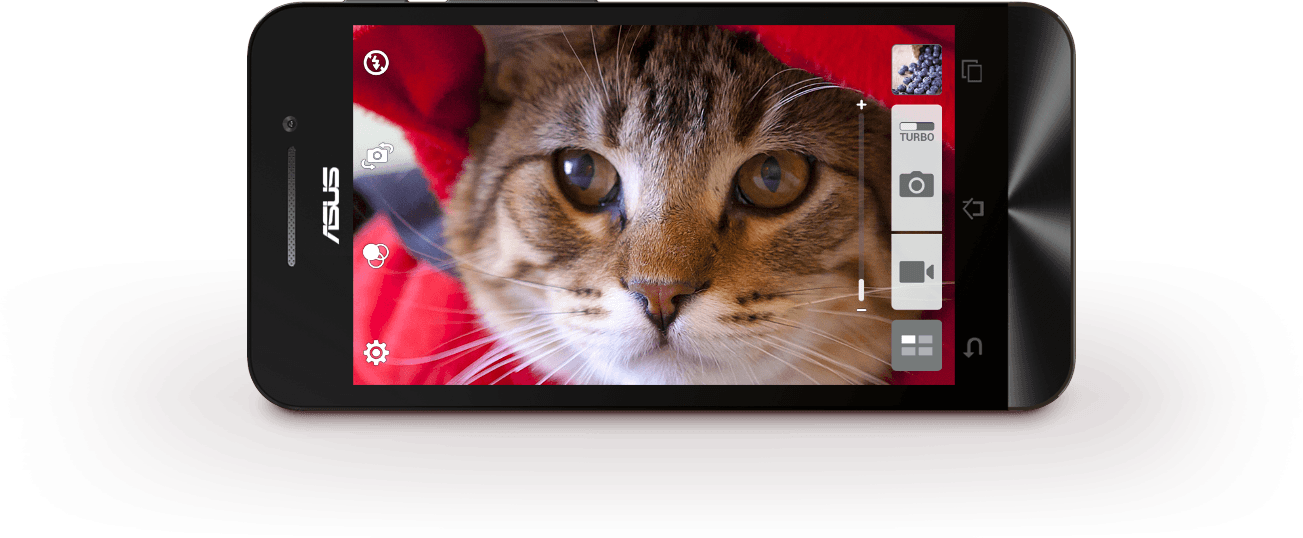Tap the Android recent apps button
1303x538 pixels.
(972, 71)
